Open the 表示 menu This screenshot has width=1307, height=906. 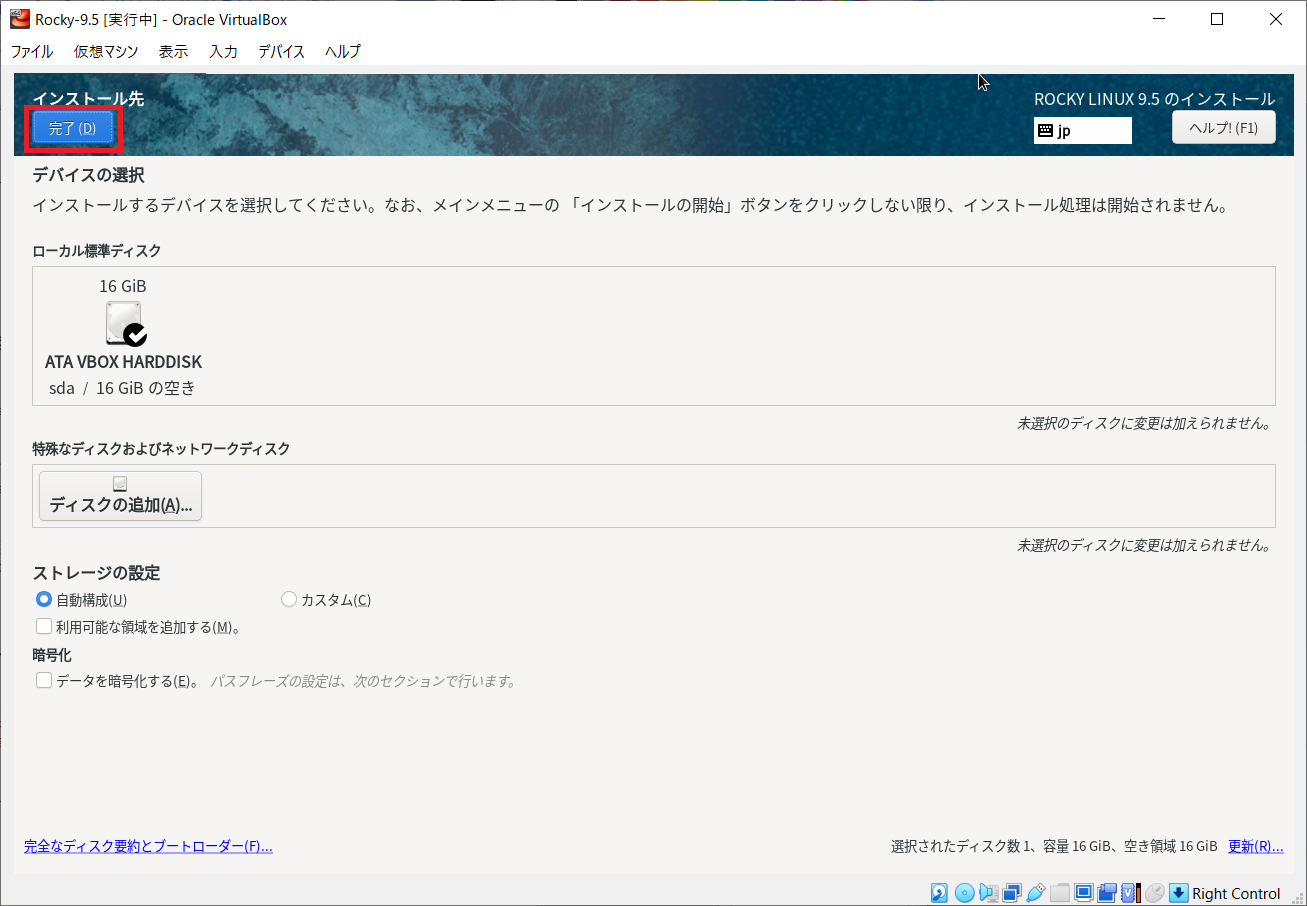point(173,51)
